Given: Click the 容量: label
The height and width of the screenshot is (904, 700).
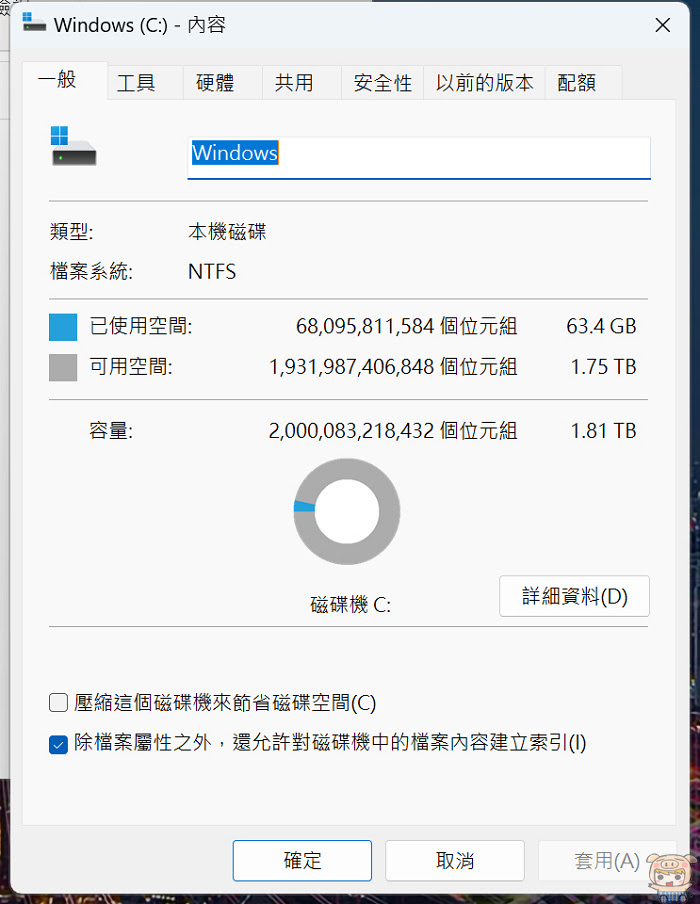Looking at the screenshot, I should 111,431.
